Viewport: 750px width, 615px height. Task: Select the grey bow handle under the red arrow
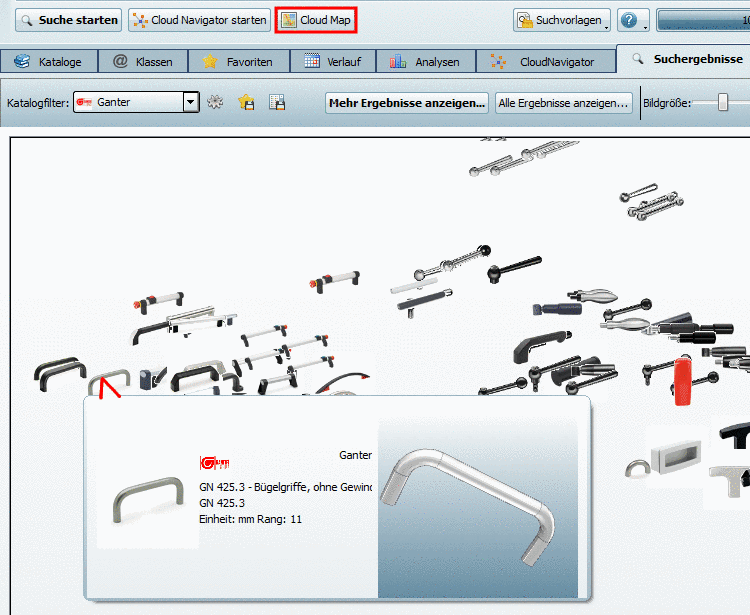point(109,381)
